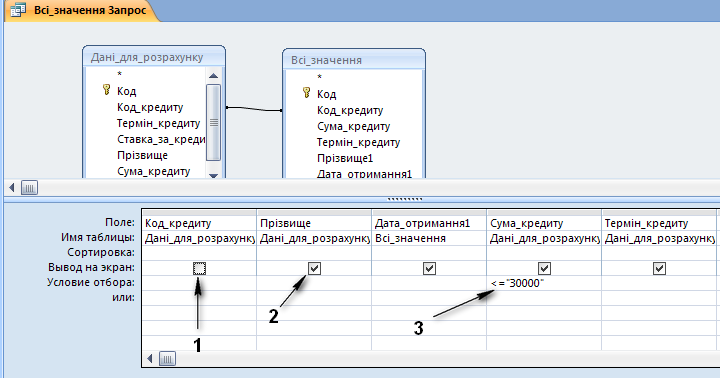Click scroll-down arrow in Дані_для_розрахунку field list
720x378 pixels.
[x=214, y=175]
